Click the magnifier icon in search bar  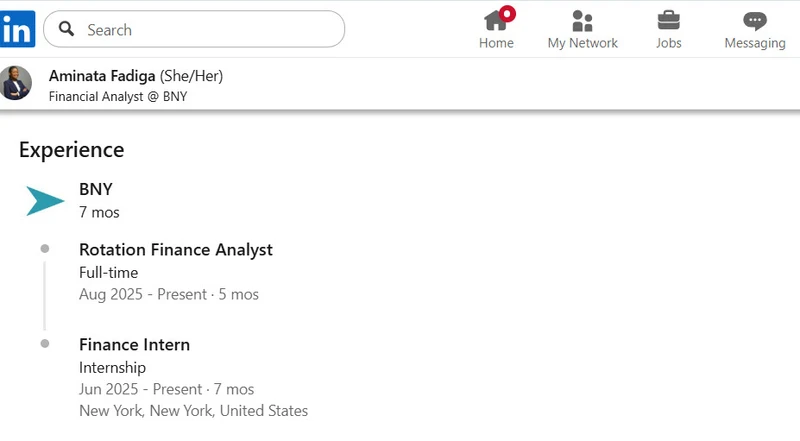66,29
